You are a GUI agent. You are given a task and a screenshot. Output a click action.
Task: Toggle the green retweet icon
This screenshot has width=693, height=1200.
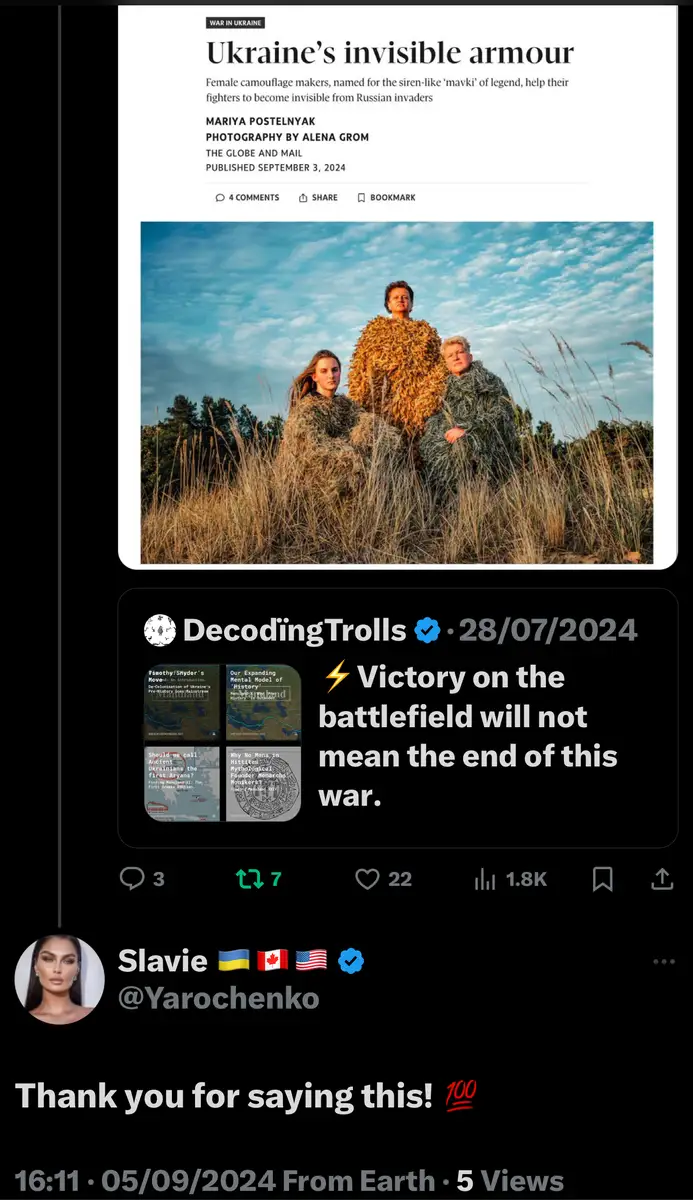(246, 878)
